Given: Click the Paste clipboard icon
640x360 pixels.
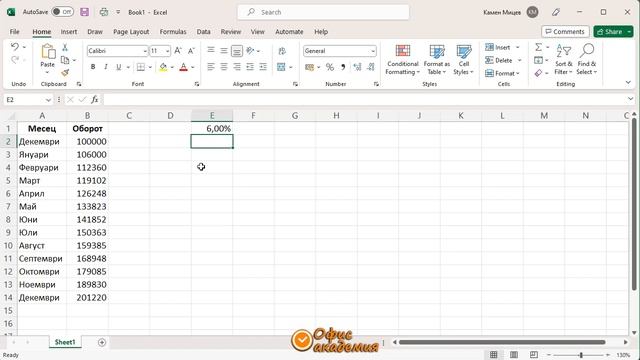Looking at the screenshot, I should [x=48, y=52].
